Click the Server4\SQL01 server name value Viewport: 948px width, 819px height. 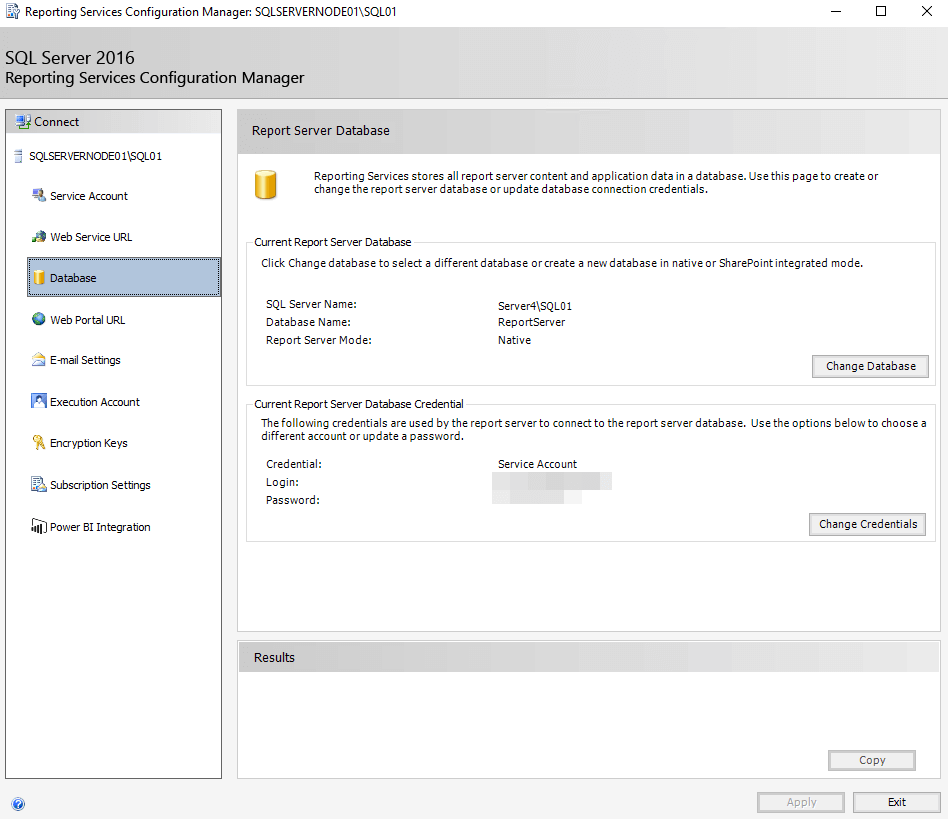[x=534, y=306]
